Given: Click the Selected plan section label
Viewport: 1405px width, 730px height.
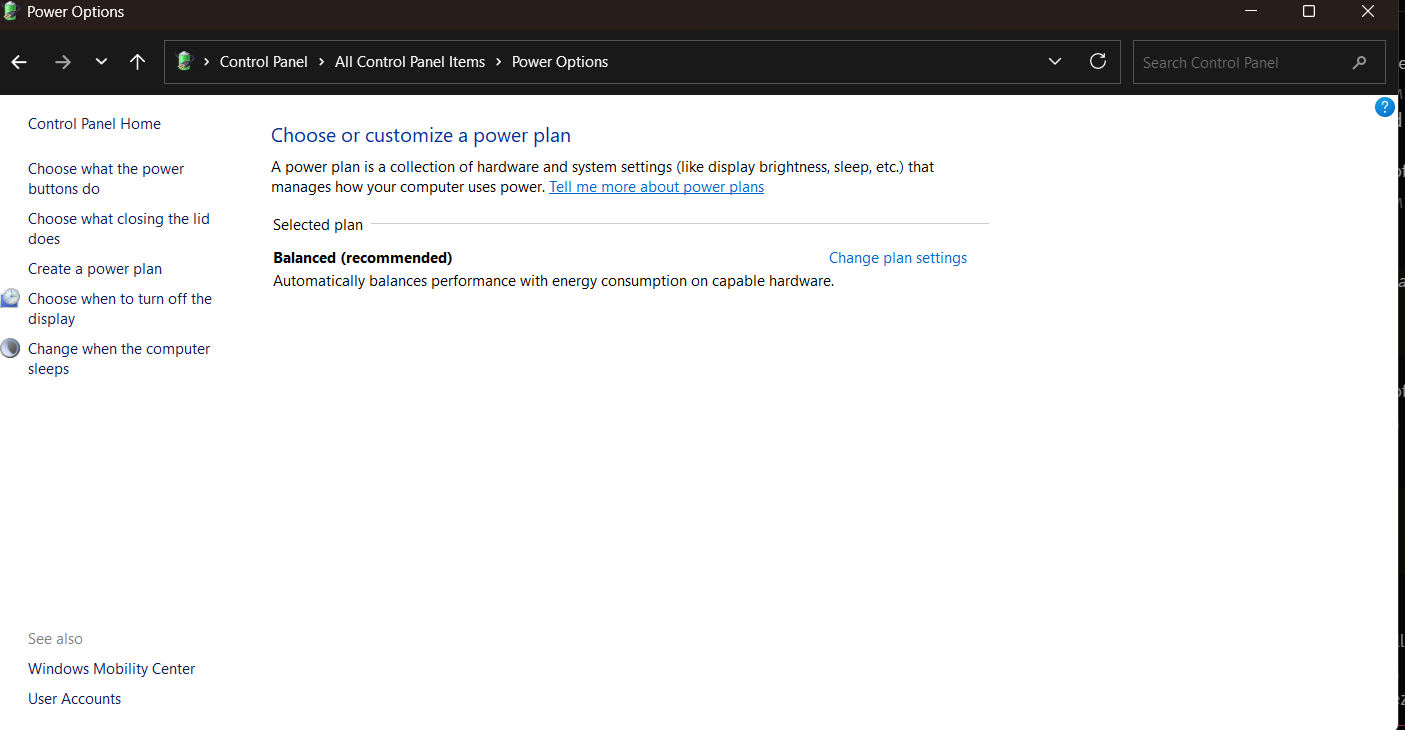Looking at the screenshot, I should pyautogui.click(x=318, y=225).
